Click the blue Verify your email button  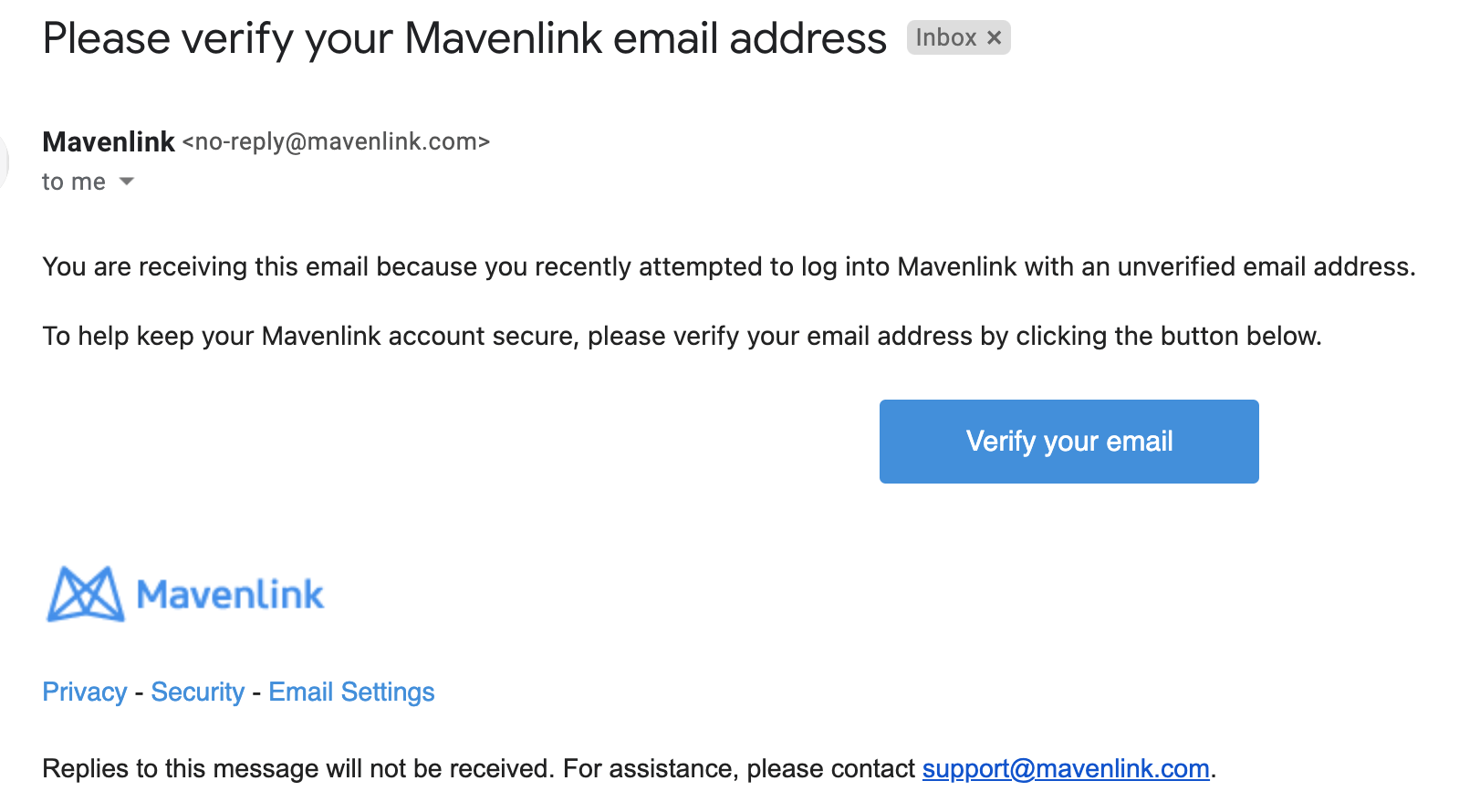coord(1068,442)
